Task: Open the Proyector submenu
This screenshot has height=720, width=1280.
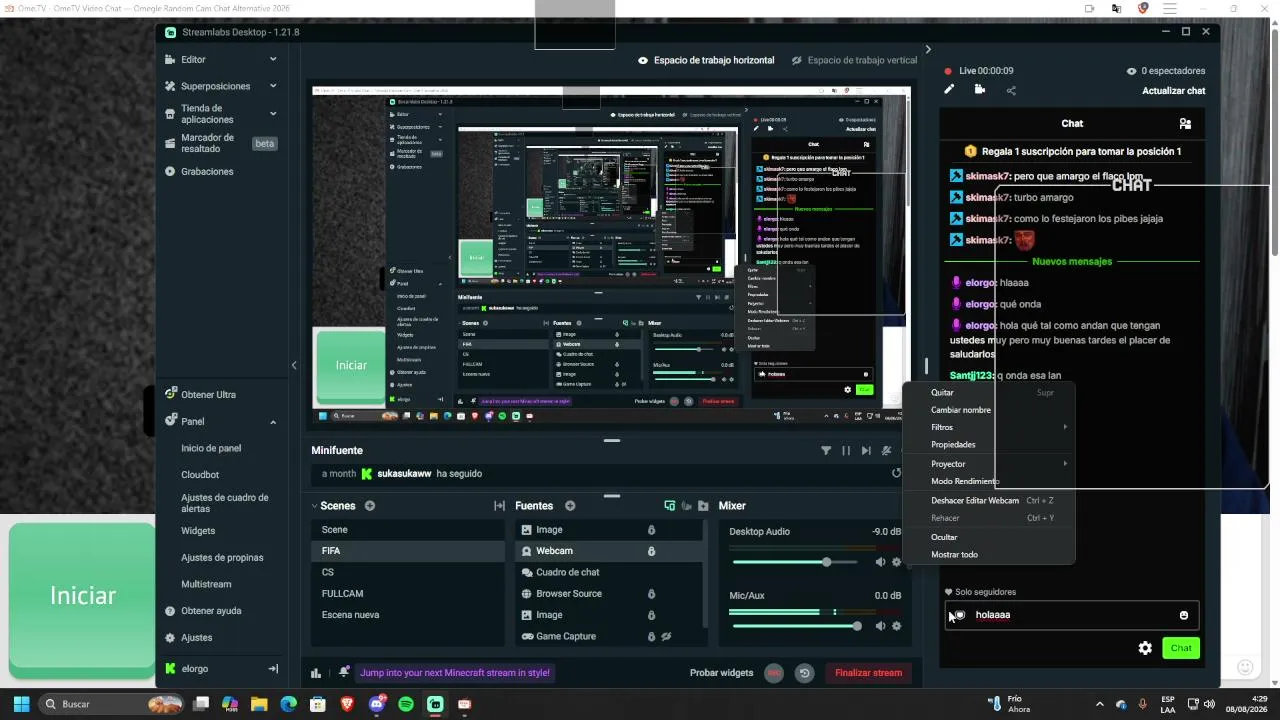Action: pyautogui.click(x=989, y=464)
